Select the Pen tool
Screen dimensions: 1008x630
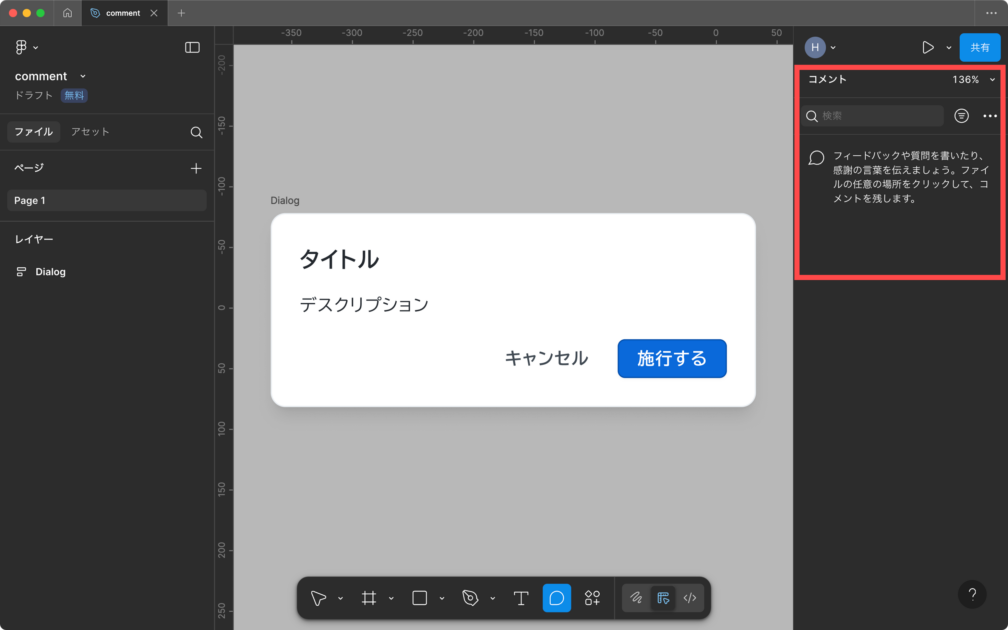[x=471, y=598]
